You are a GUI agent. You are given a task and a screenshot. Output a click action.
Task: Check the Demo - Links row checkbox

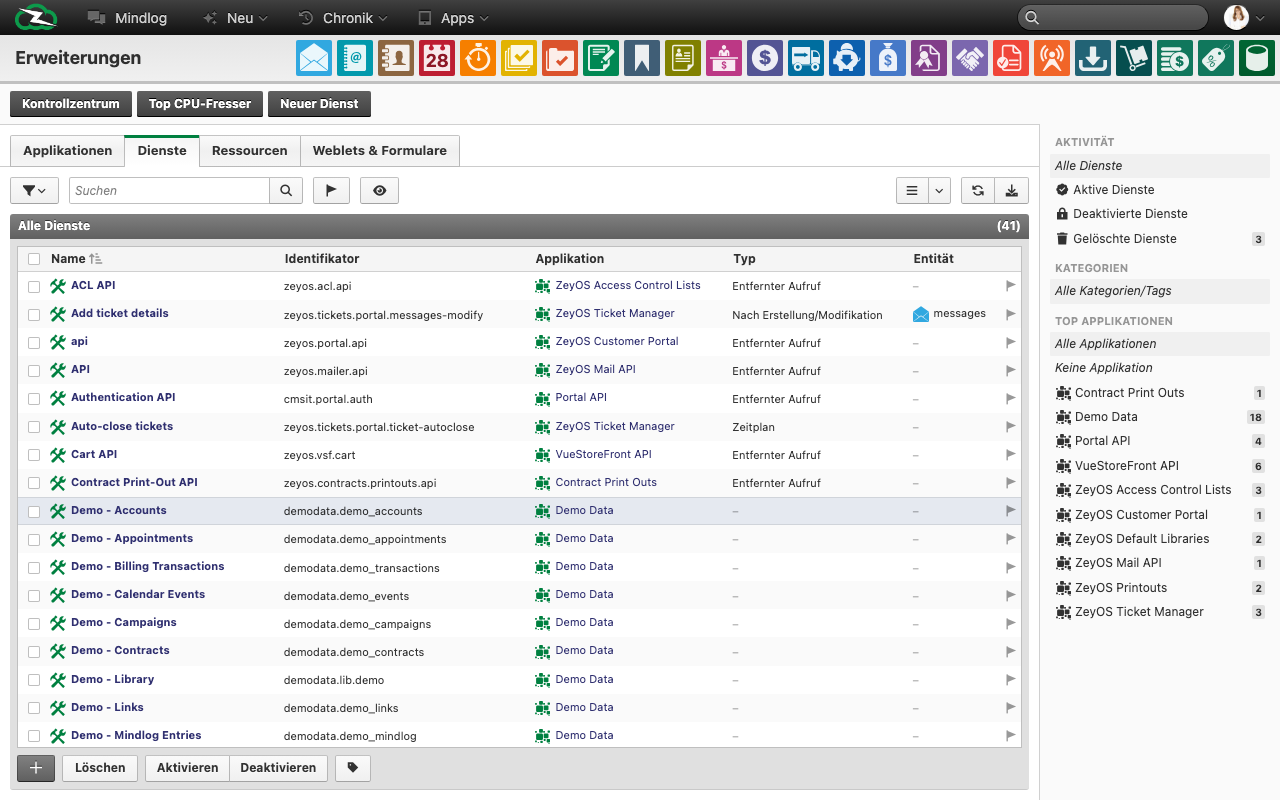(x=34, y=708)
